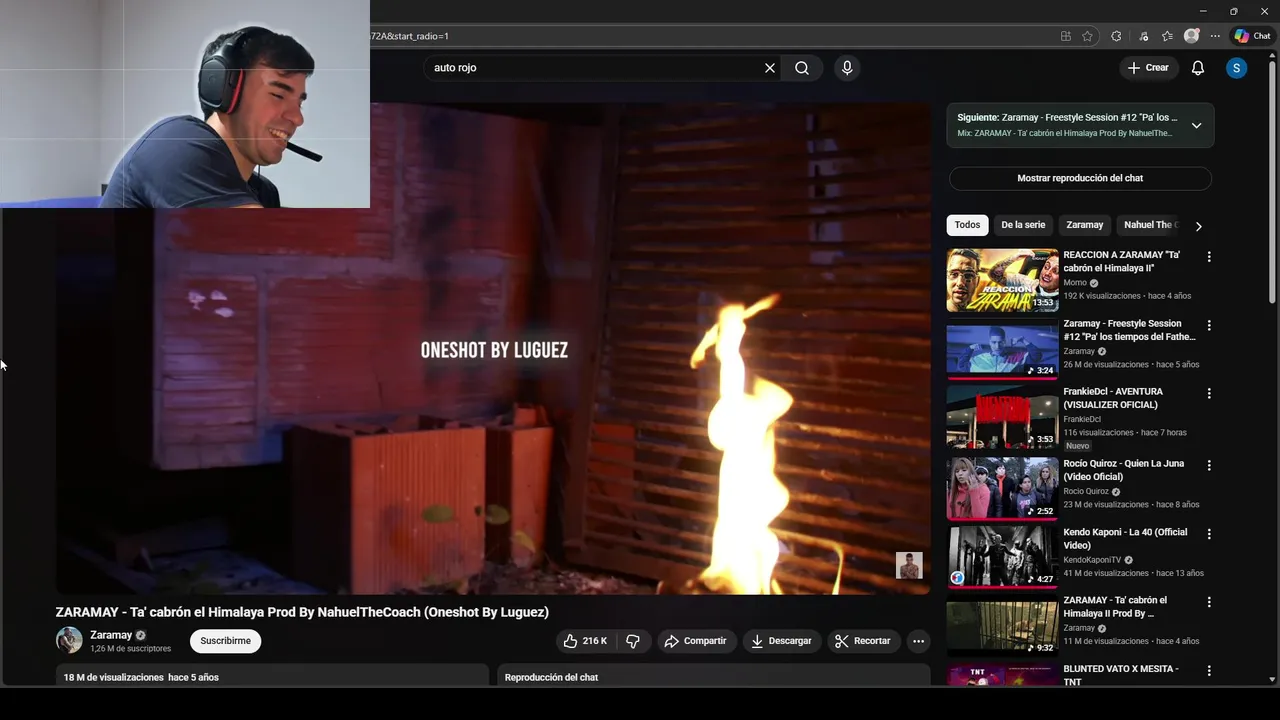Open options for Freestyle Session #12 video

tap(1209, 325)
